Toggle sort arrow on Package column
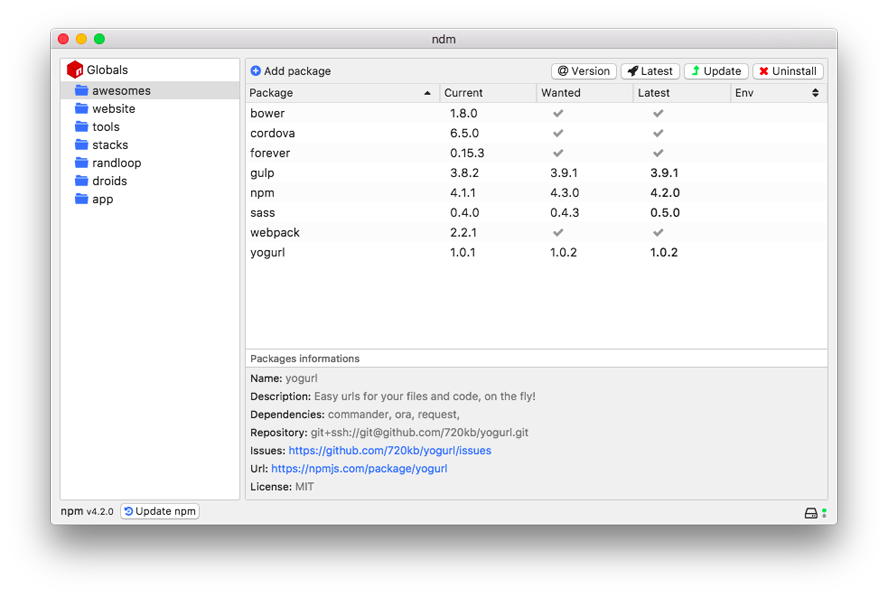The width and height of the screenshot is (888, 597). click(x=427, y=93)
